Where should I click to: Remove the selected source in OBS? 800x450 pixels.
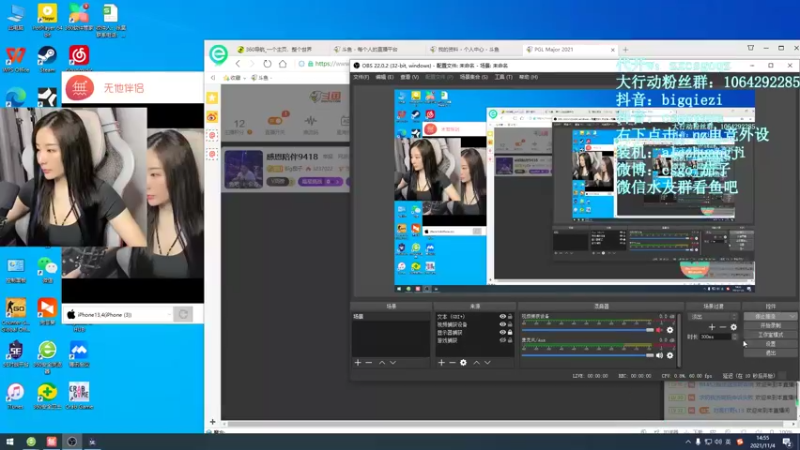[452, 363]
